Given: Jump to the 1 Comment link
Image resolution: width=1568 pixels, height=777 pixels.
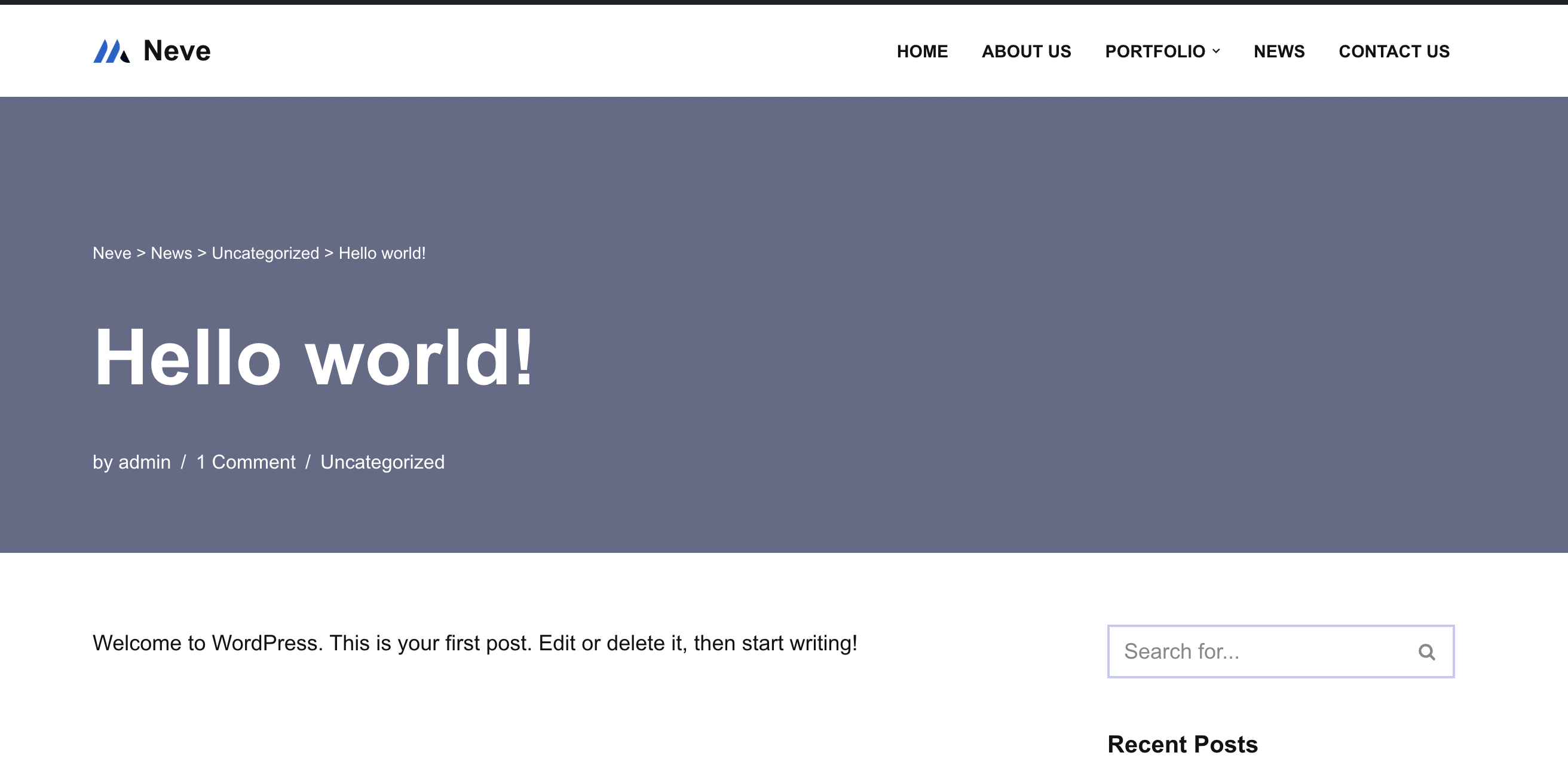Looking at the screenshot, I should pos(246,462).
